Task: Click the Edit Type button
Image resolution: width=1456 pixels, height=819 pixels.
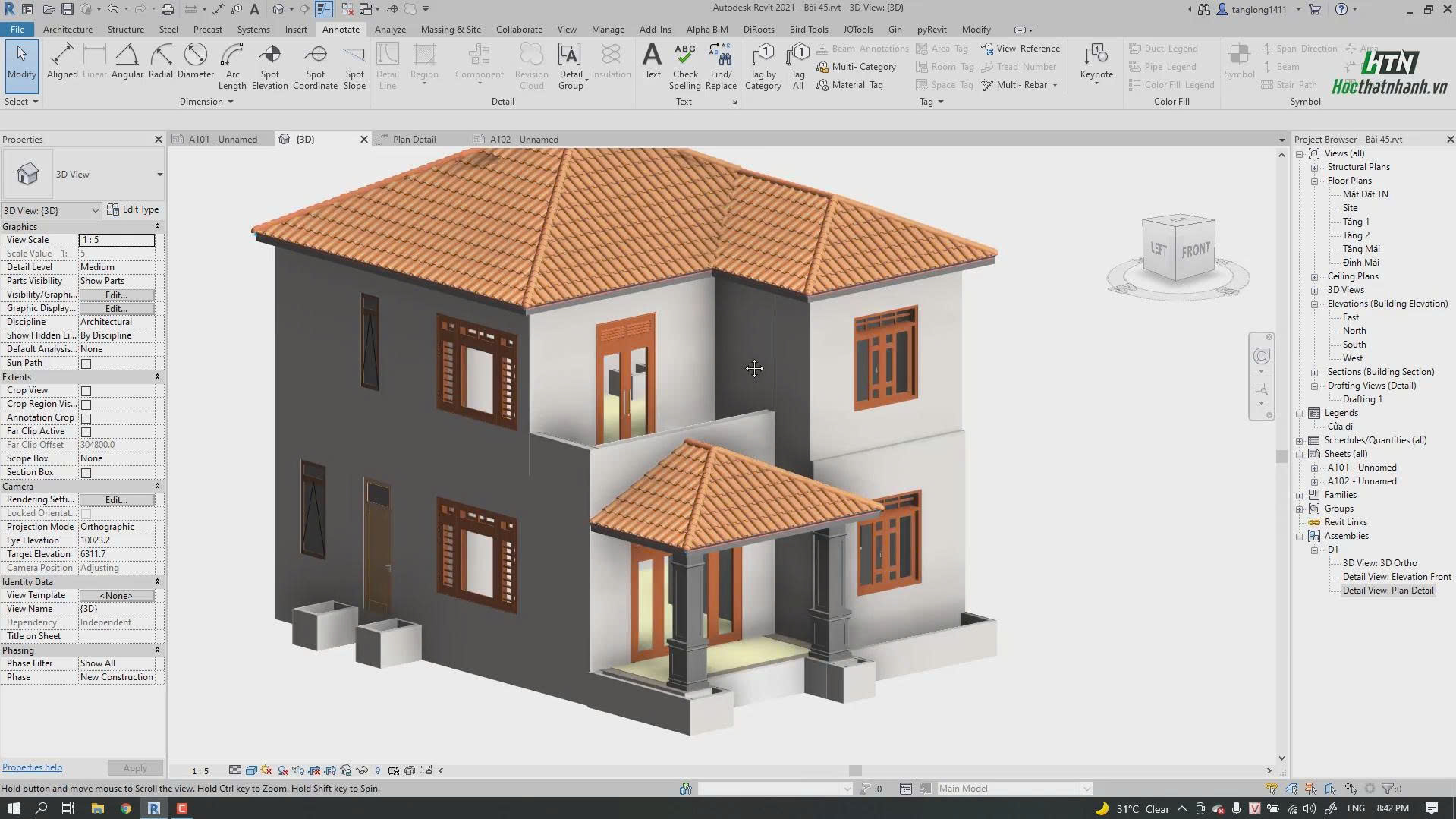Action: 134,209
